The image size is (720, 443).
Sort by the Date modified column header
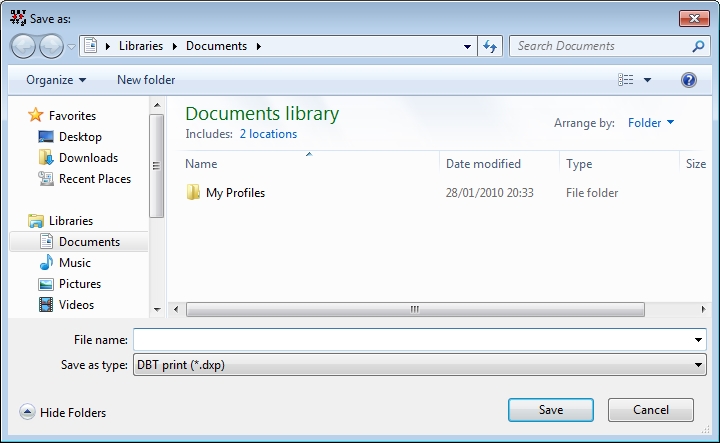pyautogui.click(x=483, y=164)
